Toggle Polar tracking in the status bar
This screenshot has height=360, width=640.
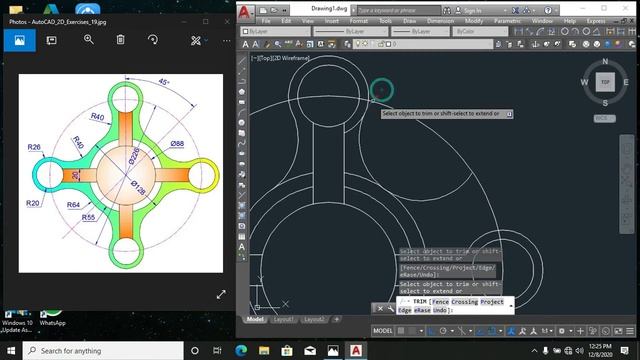[443, 331]
